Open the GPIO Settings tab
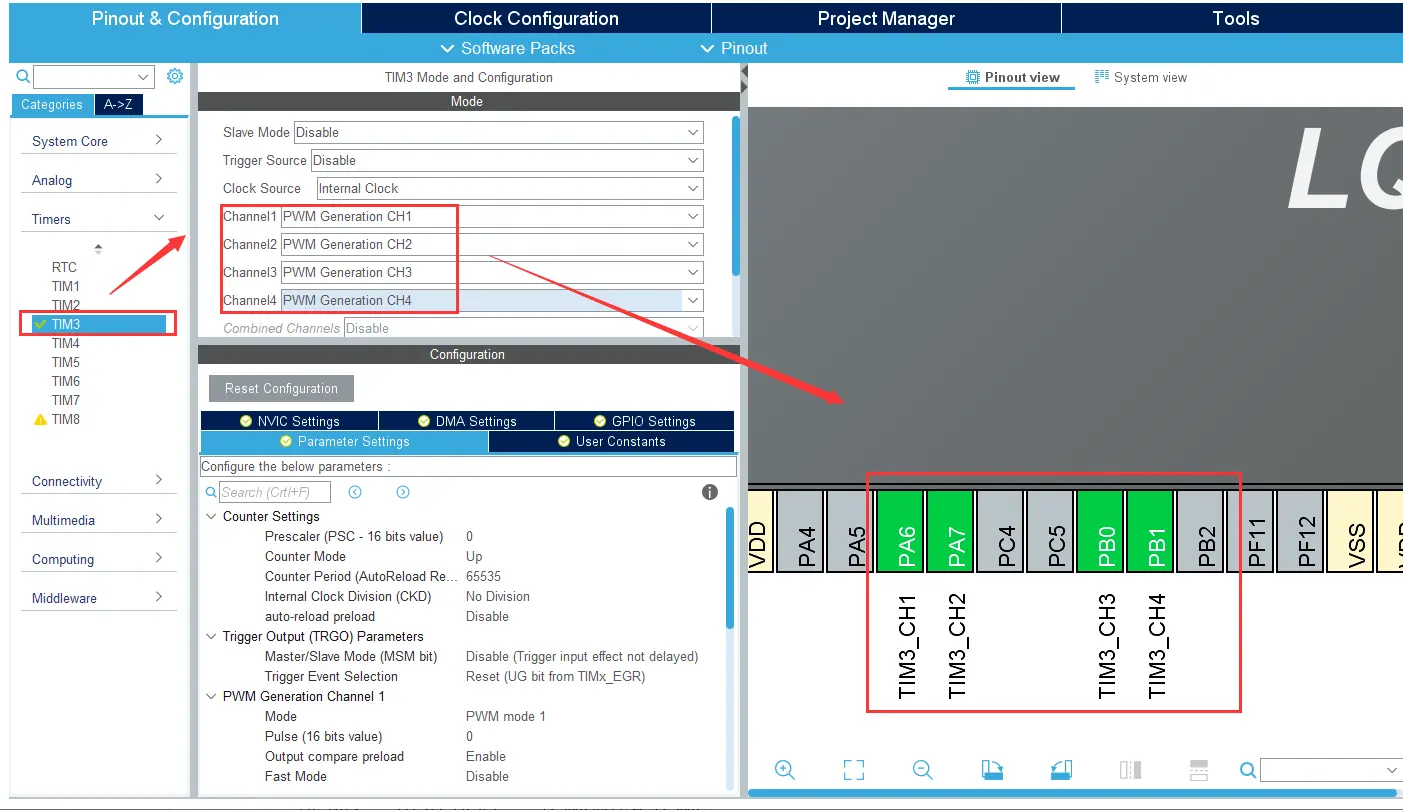 (x=644, y=421)
